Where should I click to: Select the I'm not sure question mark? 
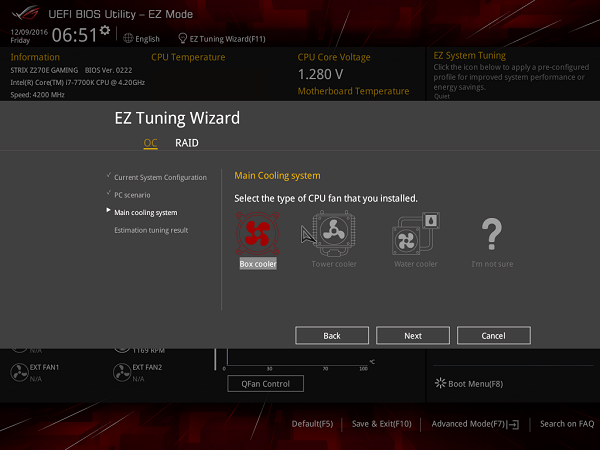click(x=492, y=234)
